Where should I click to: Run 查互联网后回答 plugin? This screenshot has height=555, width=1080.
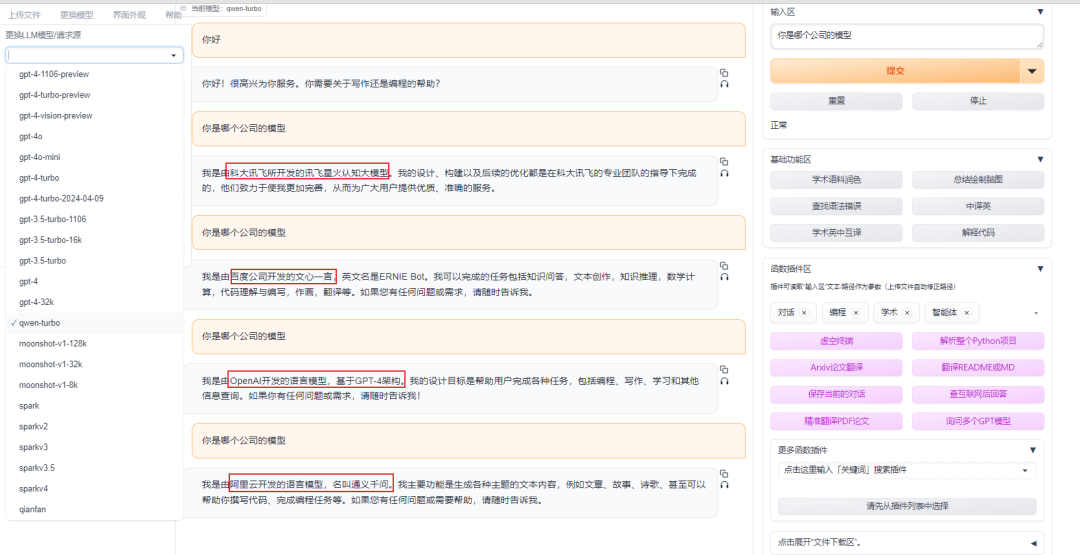(978, 395)
